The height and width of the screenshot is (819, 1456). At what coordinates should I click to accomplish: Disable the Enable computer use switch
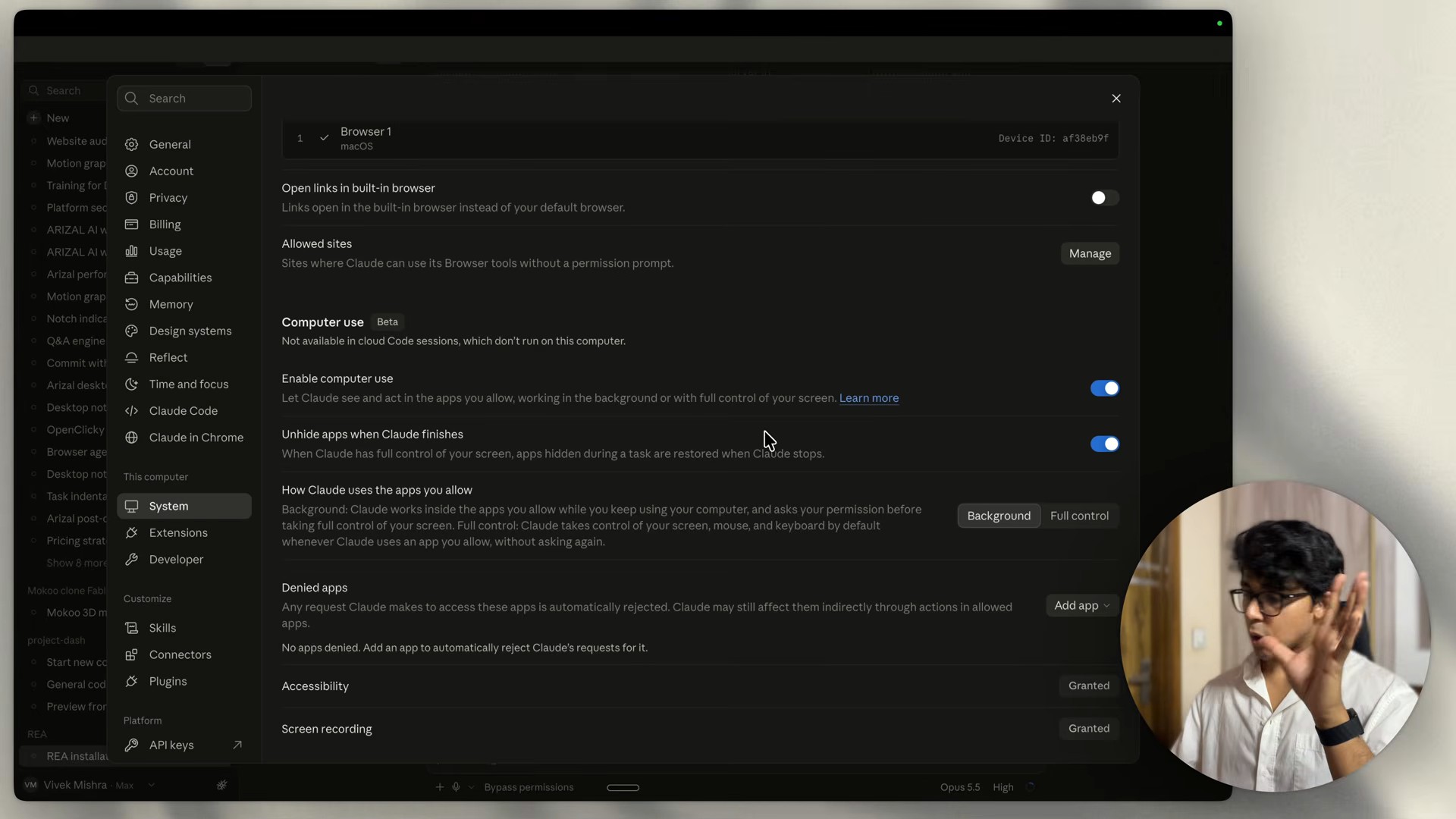[x=1104, y=388]
